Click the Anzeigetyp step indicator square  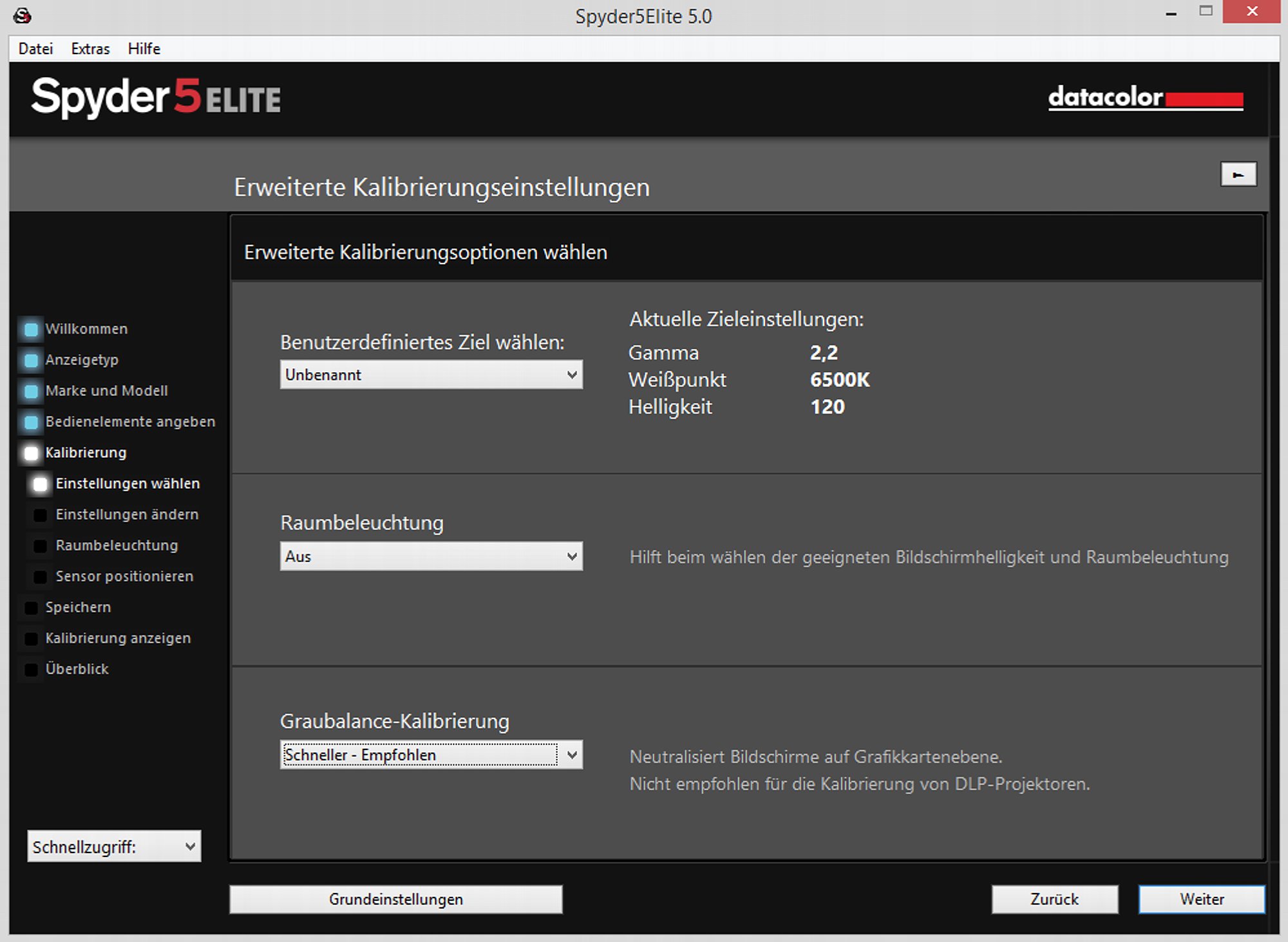click(30, 360)
